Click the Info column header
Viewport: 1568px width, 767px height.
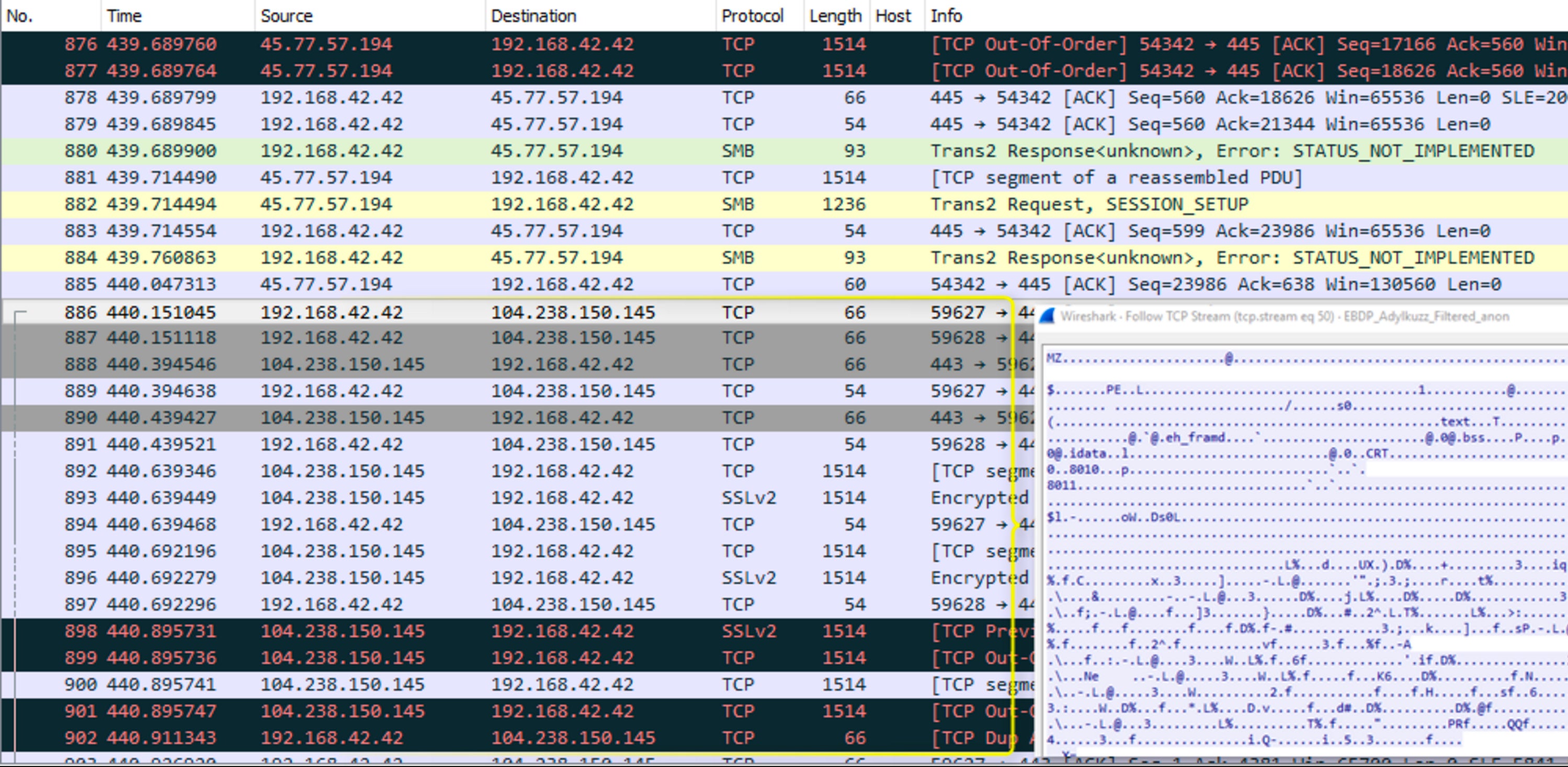pos(1246,16)
